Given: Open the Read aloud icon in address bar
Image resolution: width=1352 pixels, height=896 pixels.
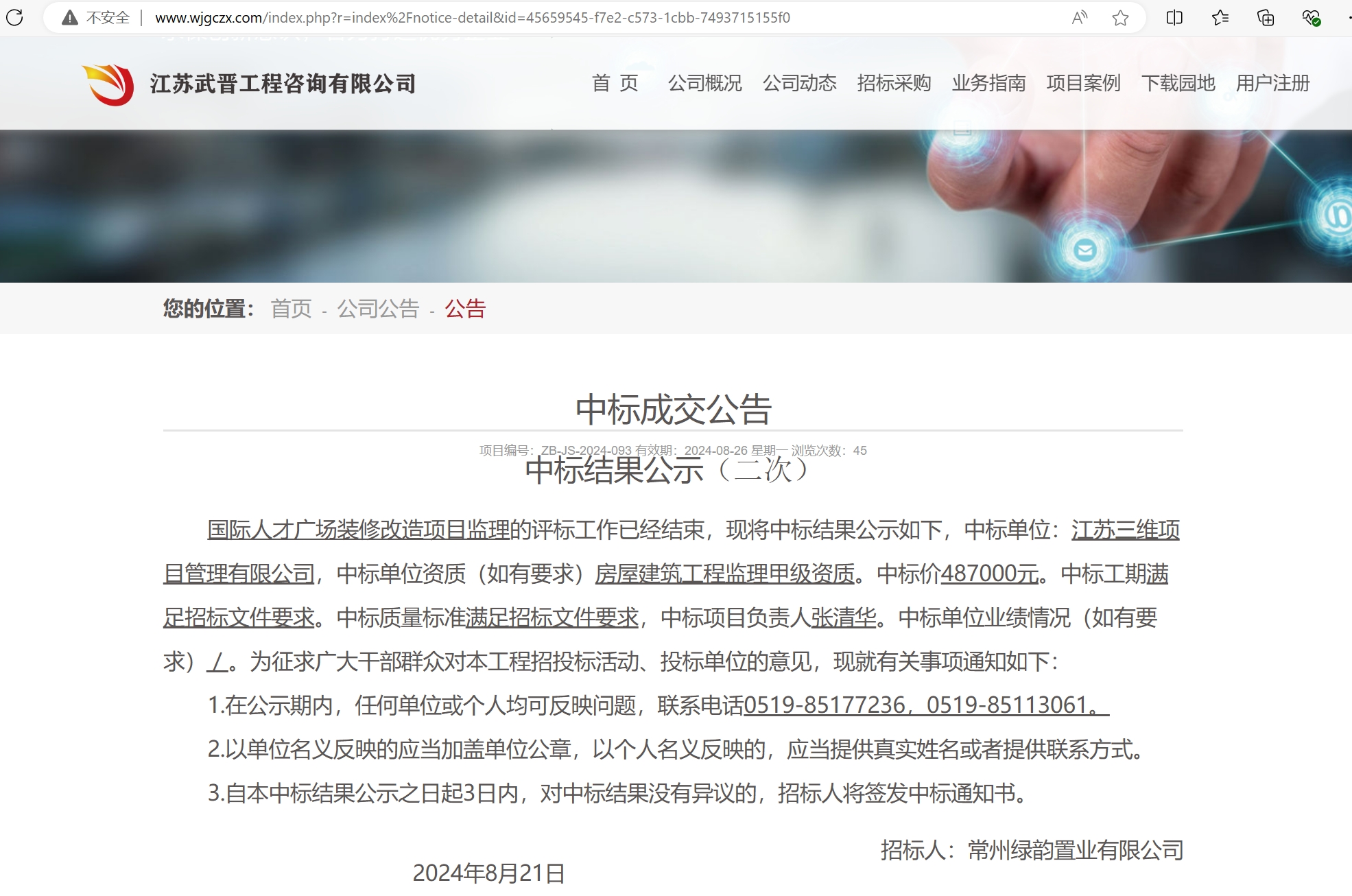Looking at the screenshot, I should pyautogui.click(x=1080, y=18).
